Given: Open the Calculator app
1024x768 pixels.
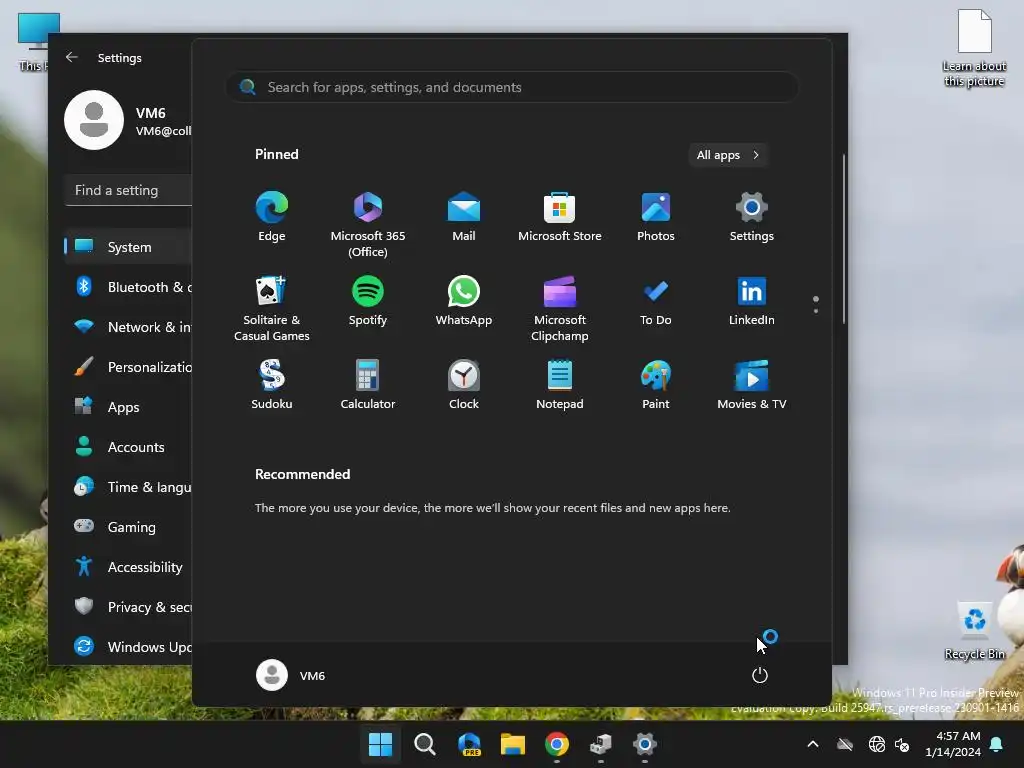Looking at the screenshot, I should point(368,385).
